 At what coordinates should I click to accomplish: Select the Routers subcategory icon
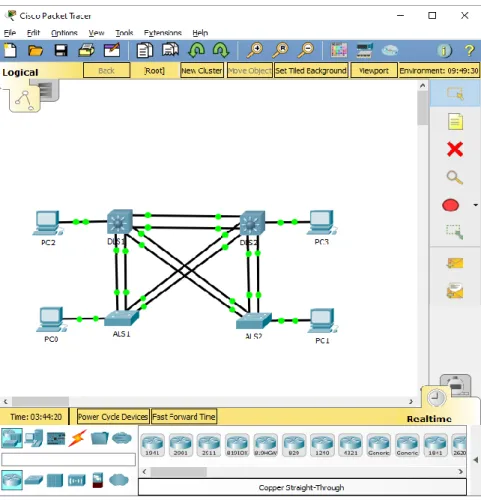(12, 480)
